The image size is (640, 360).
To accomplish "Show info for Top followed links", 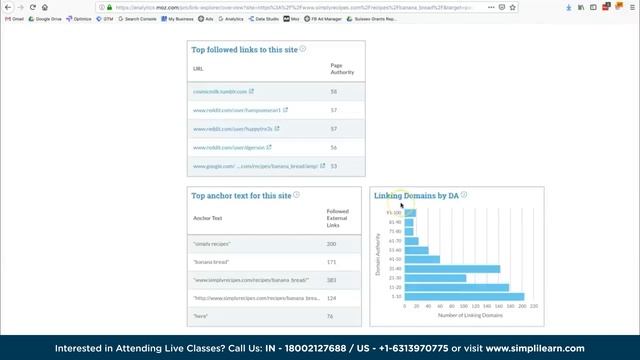I will (x=303, y=49).
